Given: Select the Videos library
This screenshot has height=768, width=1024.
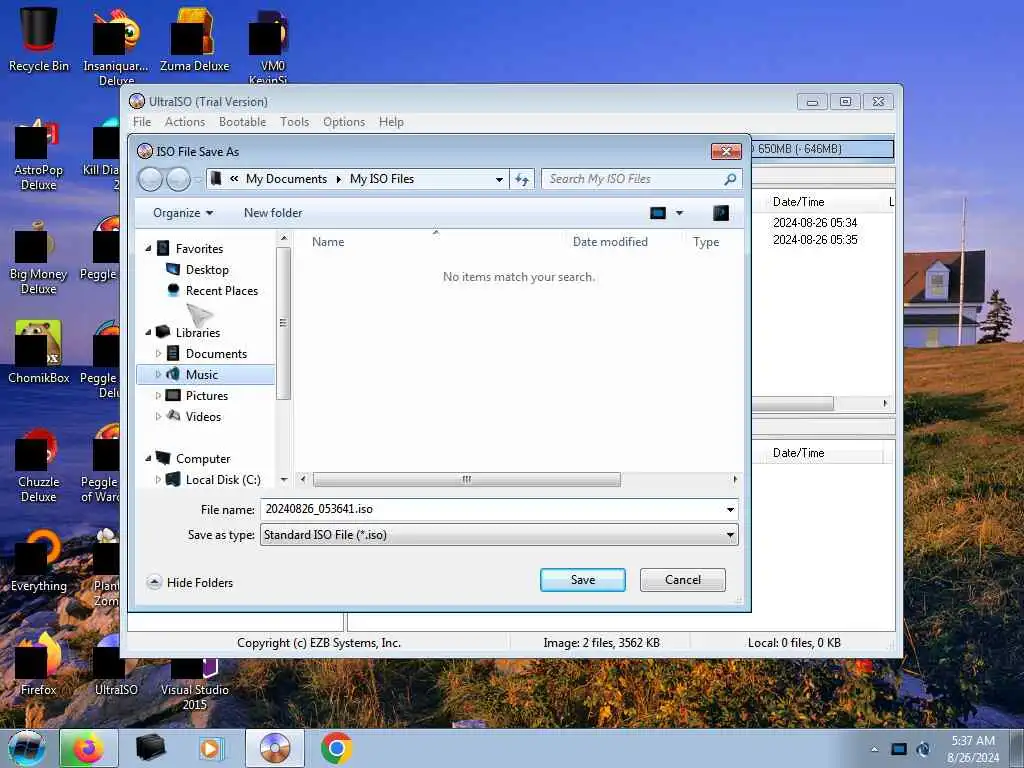Looking at the screenshot, I should coord(203,416).
